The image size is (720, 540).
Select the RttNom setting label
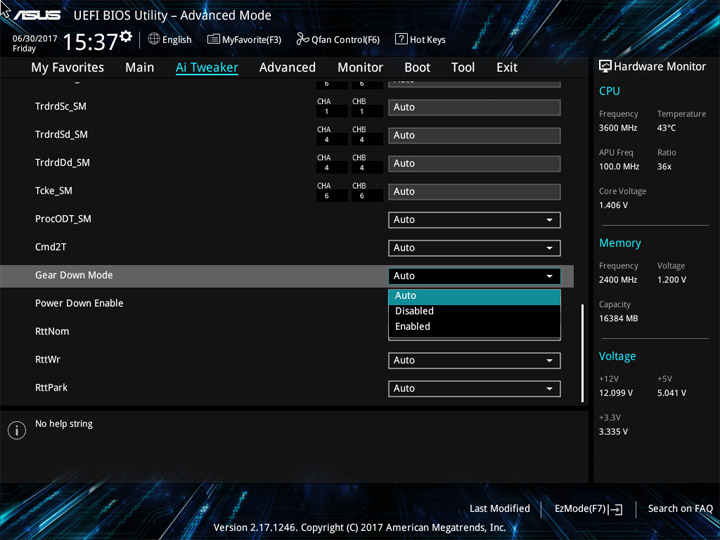point(52,331)
